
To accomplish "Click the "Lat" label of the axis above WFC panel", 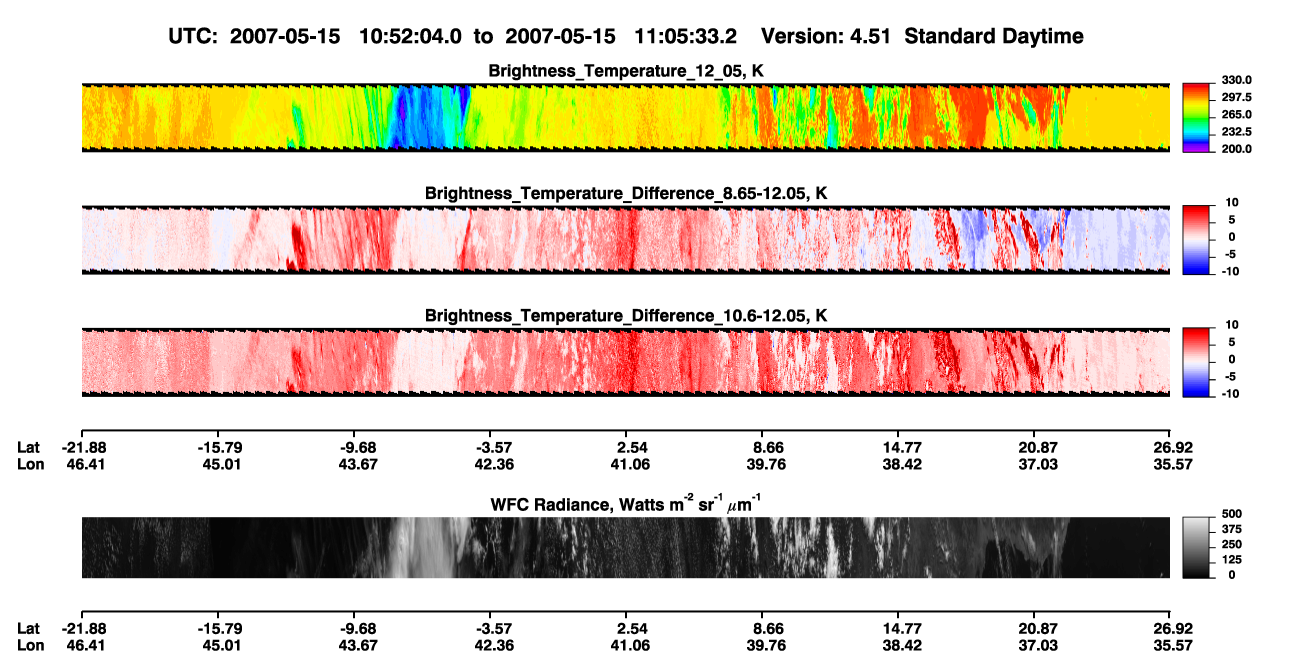I will pyautogui.click(x=28, y=448).
